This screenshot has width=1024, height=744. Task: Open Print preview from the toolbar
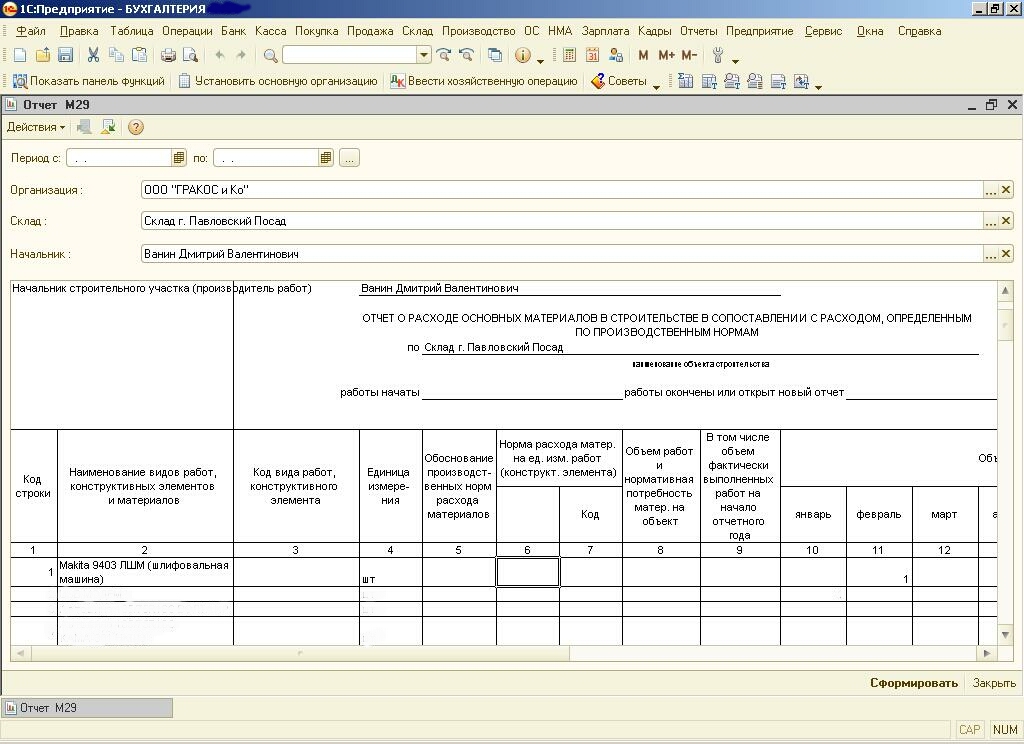pos(190,56)
